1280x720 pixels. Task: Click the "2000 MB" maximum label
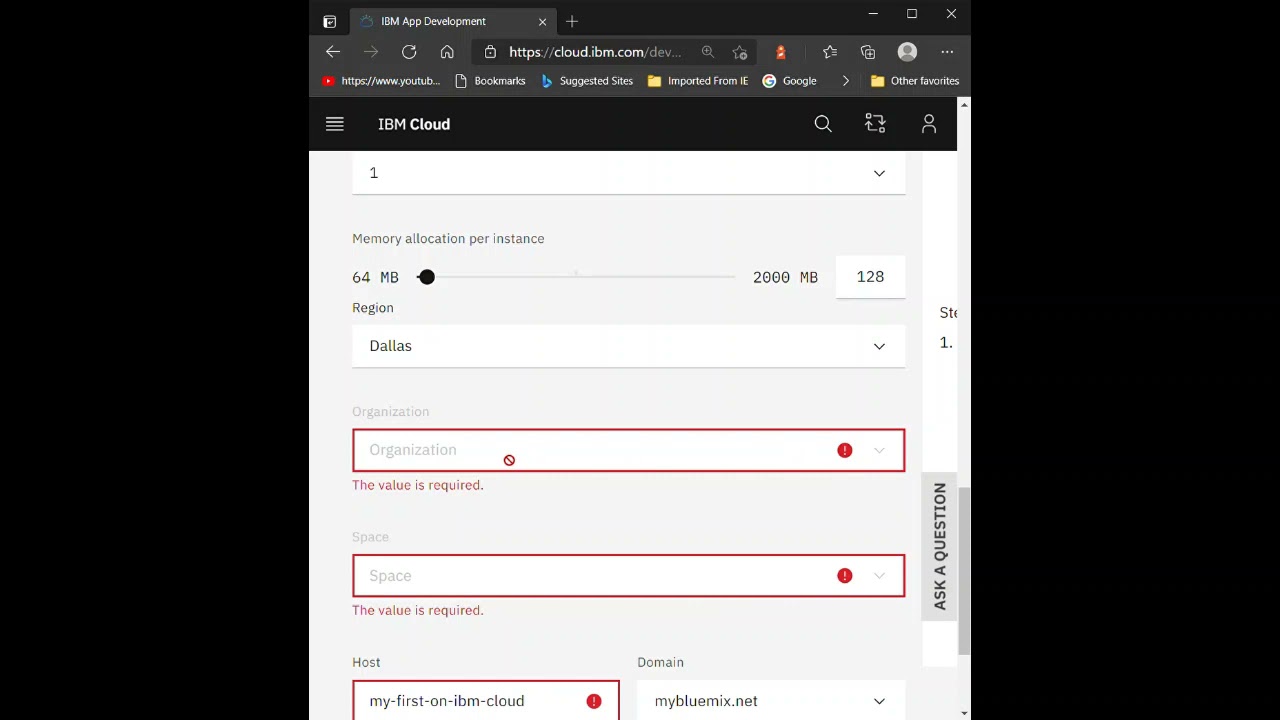click(x=785, y=277)
